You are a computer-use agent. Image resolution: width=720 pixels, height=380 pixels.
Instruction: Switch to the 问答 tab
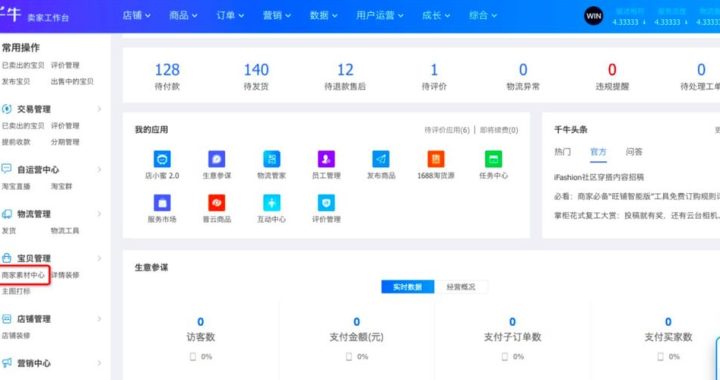click(x=634, y=152)
